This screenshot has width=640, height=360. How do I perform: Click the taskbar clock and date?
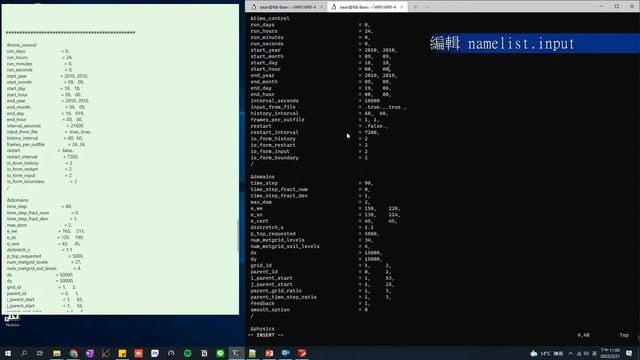pyautogui.click(x=611, y=353)
